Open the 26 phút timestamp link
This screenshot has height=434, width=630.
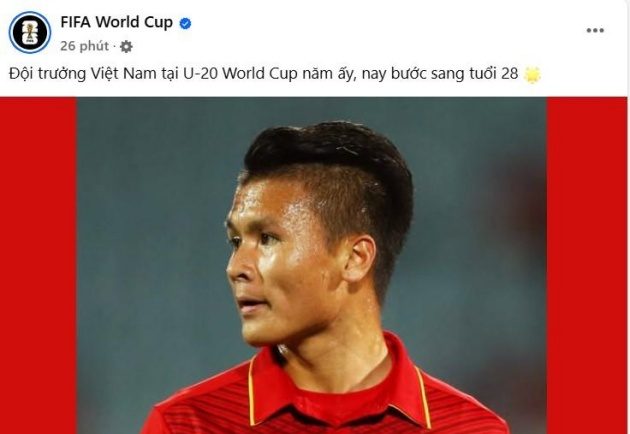point(84,46)
